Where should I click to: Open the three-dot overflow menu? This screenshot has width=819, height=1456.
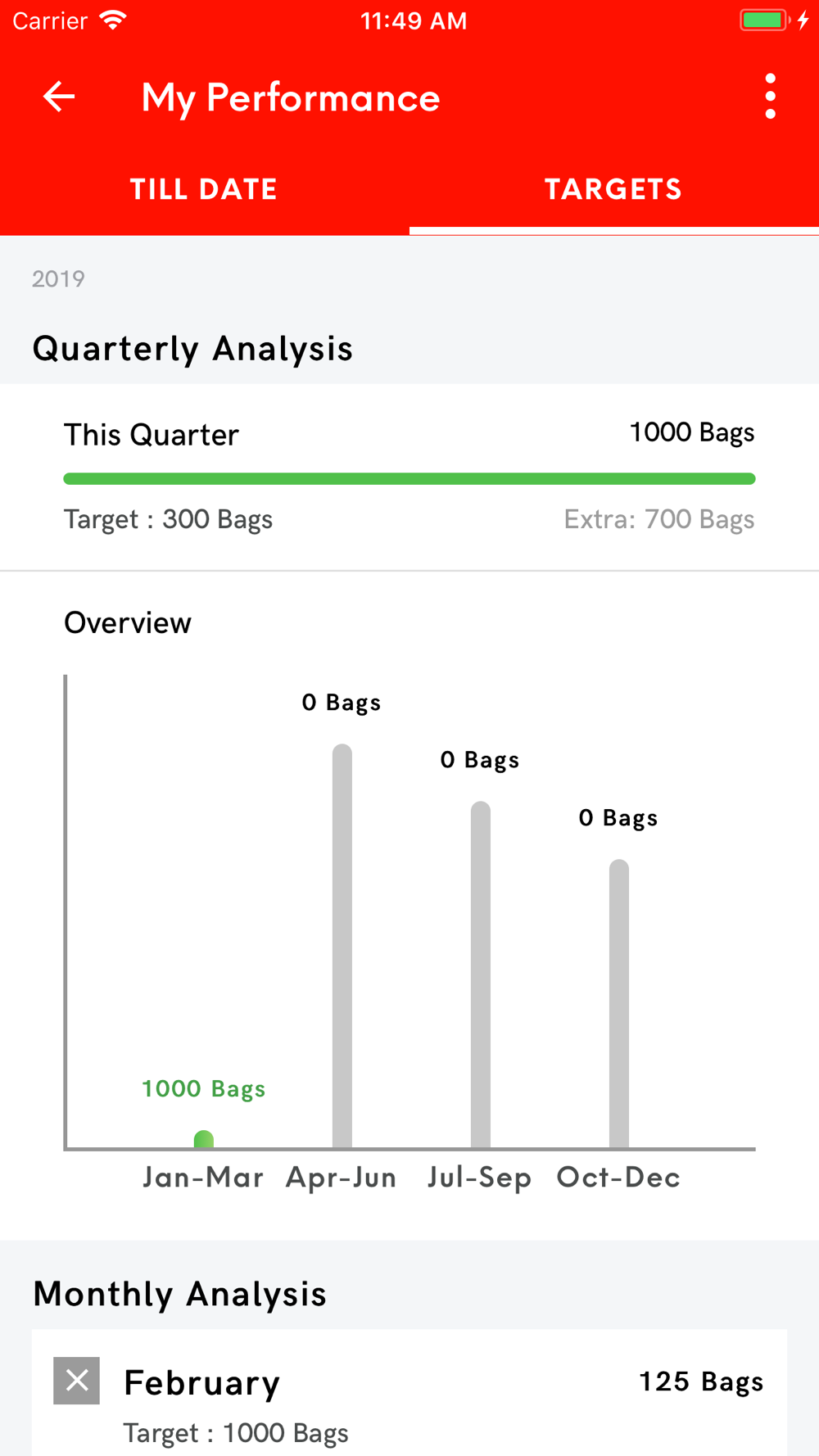770,97
